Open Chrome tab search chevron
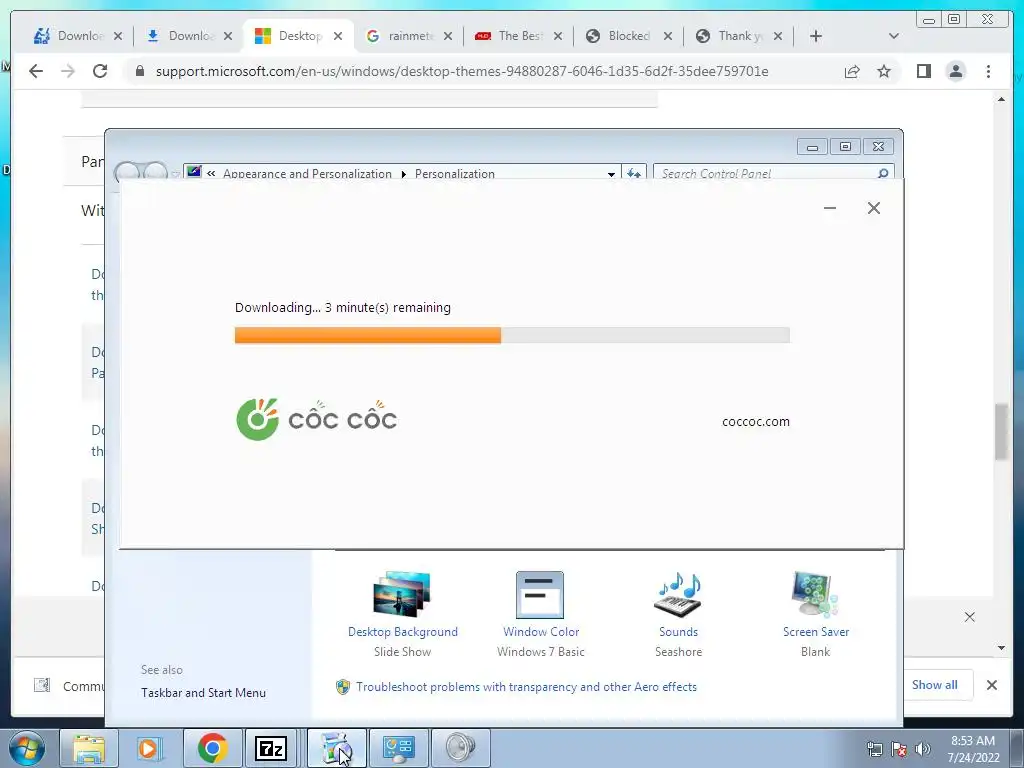1024x768 pixels. pyautogui.click(x=893, y=36)
